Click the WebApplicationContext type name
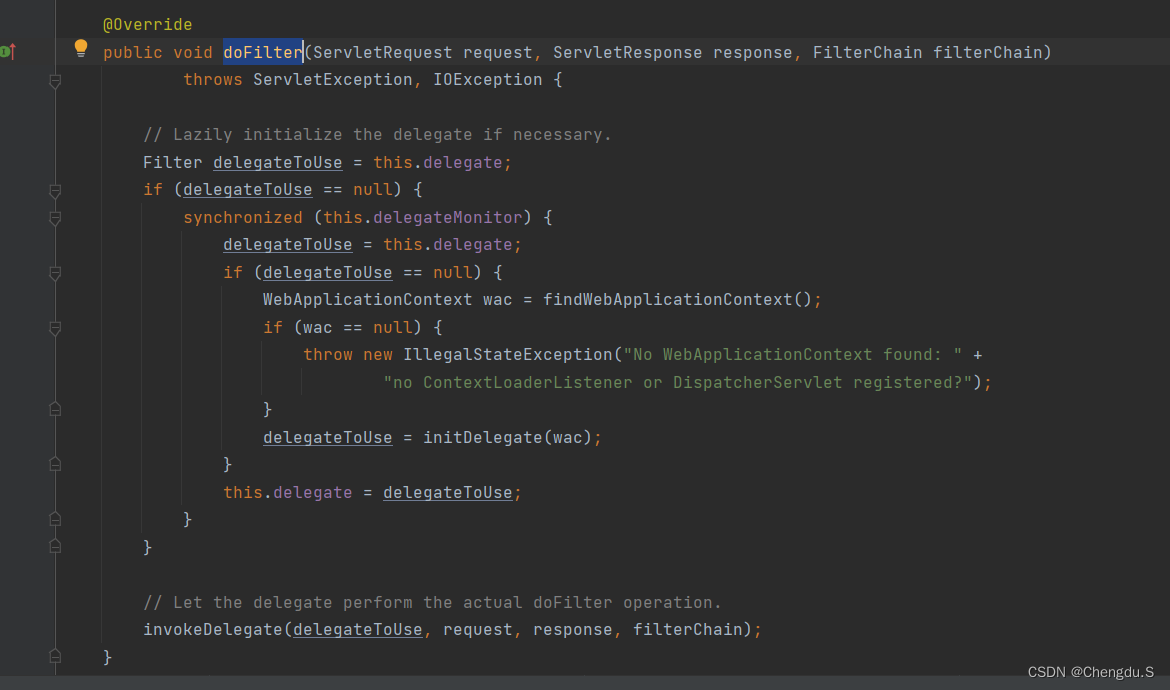1170x690 pixels. [367, 300]
